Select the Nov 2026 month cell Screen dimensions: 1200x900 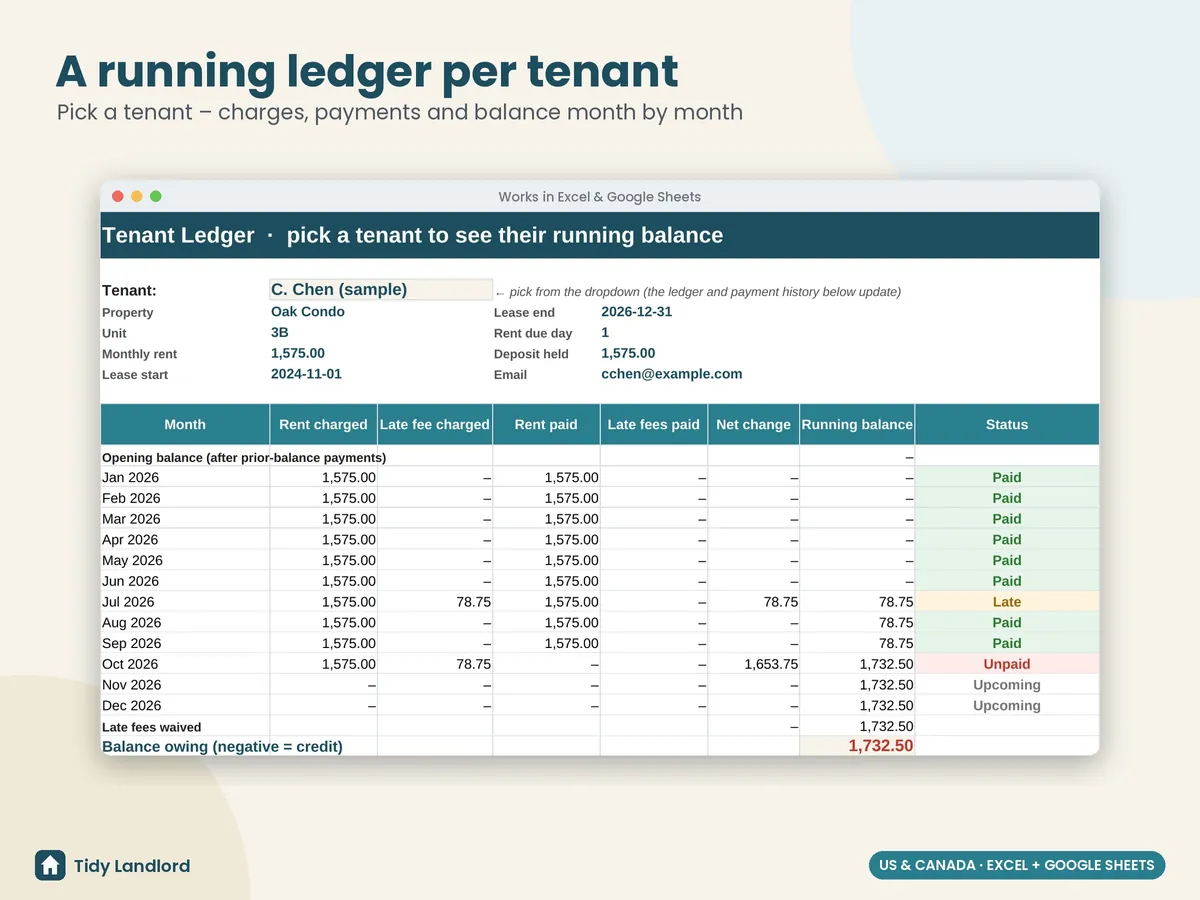pos(185,685)
